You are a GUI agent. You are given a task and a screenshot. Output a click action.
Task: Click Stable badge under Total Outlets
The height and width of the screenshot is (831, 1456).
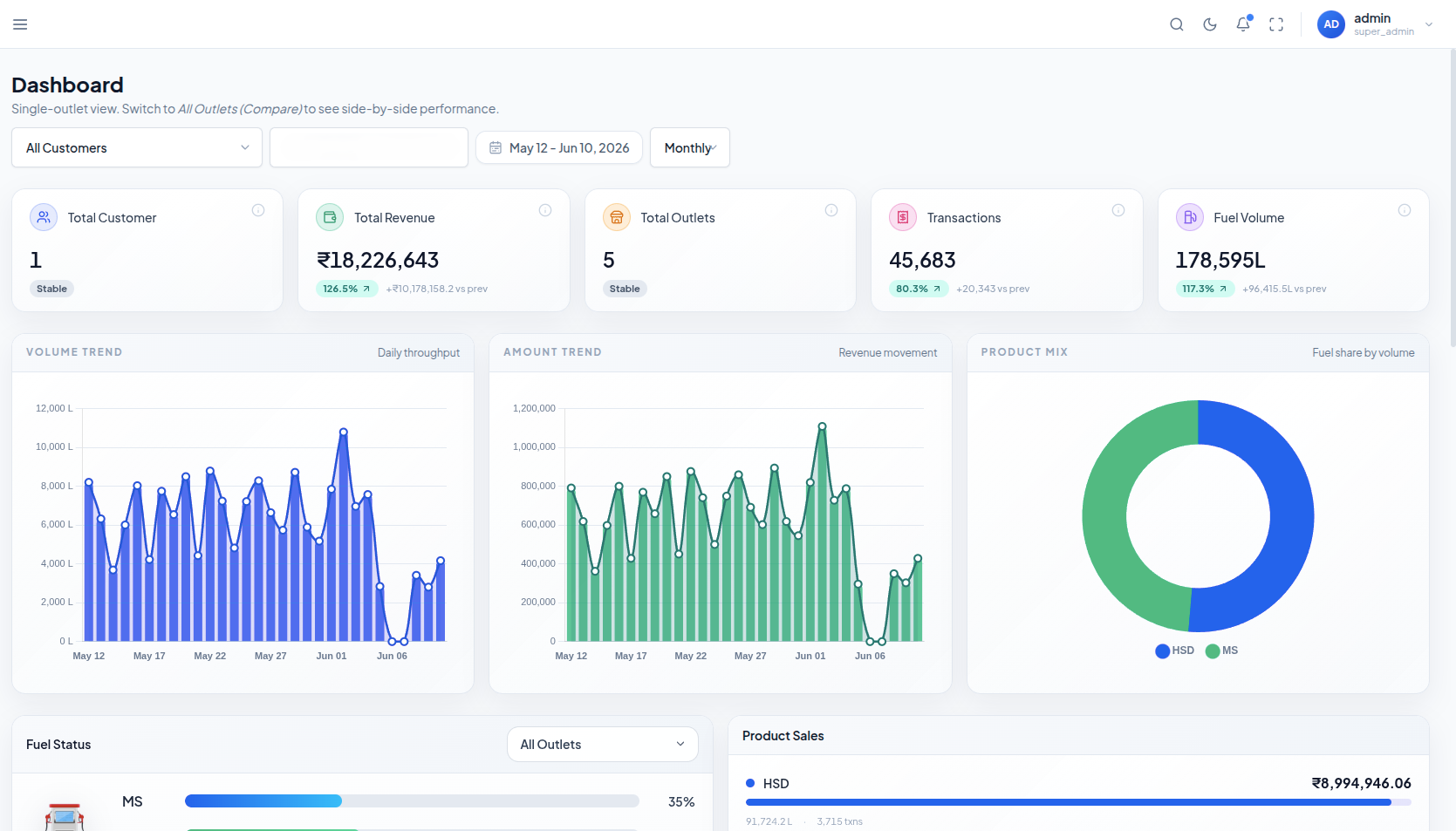point(625,289)
